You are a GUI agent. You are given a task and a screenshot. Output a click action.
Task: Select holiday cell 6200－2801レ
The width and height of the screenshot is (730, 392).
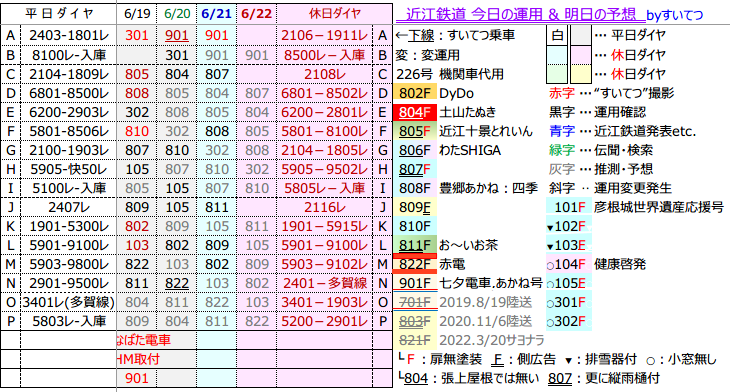tap(324, 112)
